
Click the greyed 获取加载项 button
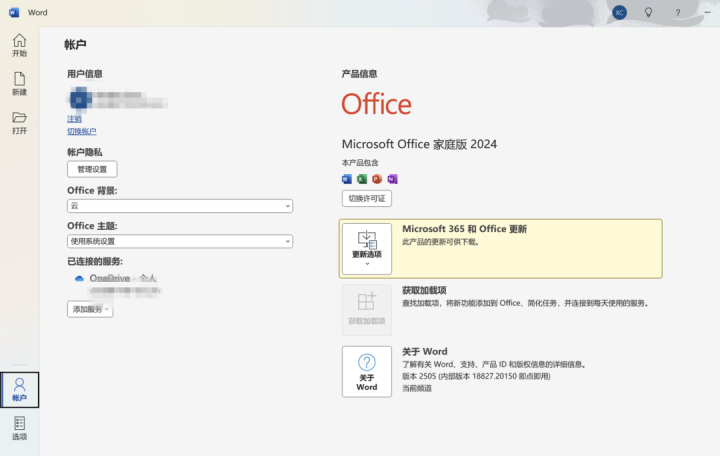click(x=367, y=310)
